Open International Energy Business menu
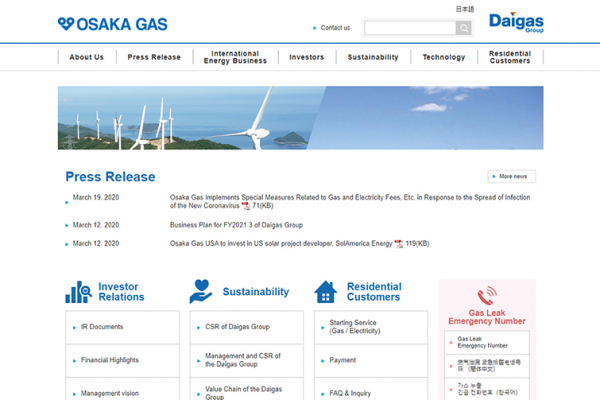The image size is (600, 400). (235, 57)
